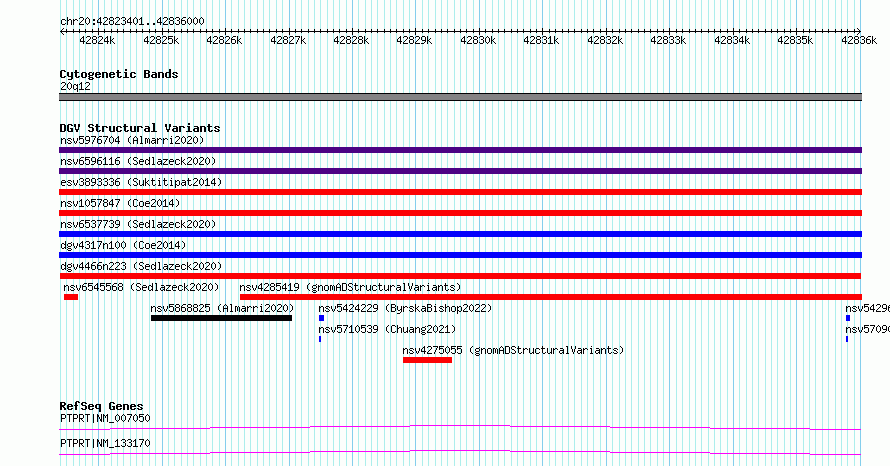Screen dimensions: 890x466
Task: Click the nsv5976704 (Almarri2020) variant label
Action: click(132, 140)
